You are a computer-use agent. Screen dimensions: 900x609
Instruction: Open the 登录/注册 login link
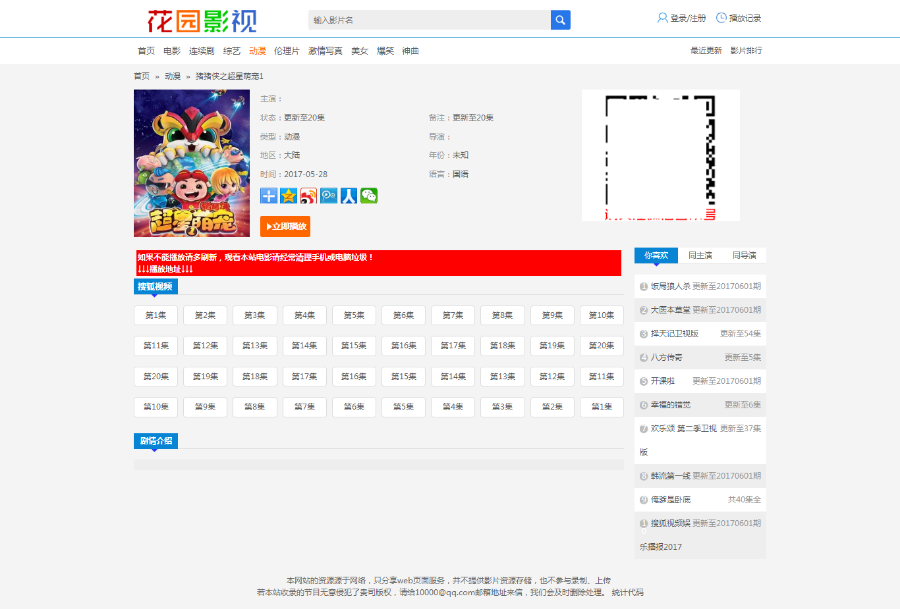688,18
